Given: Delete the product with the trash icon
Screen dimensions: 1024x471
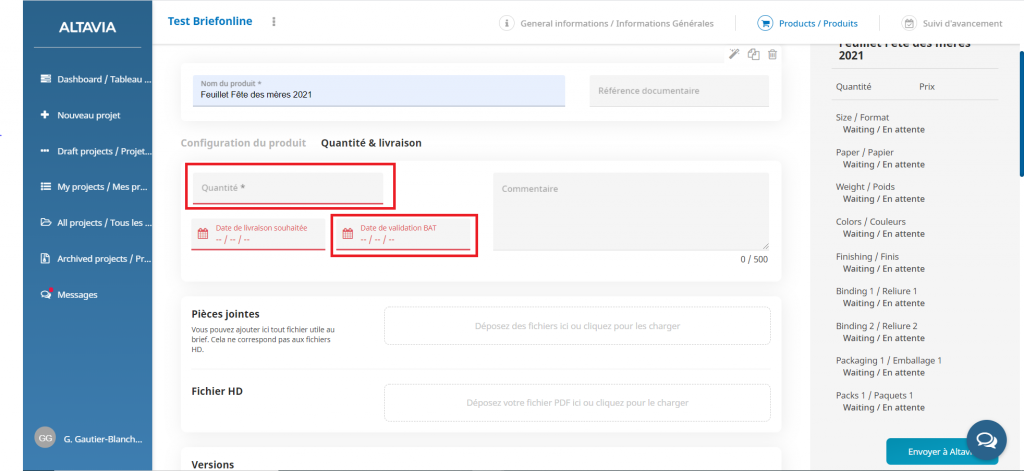Looking at the screenshot, I should click(772, 54).
